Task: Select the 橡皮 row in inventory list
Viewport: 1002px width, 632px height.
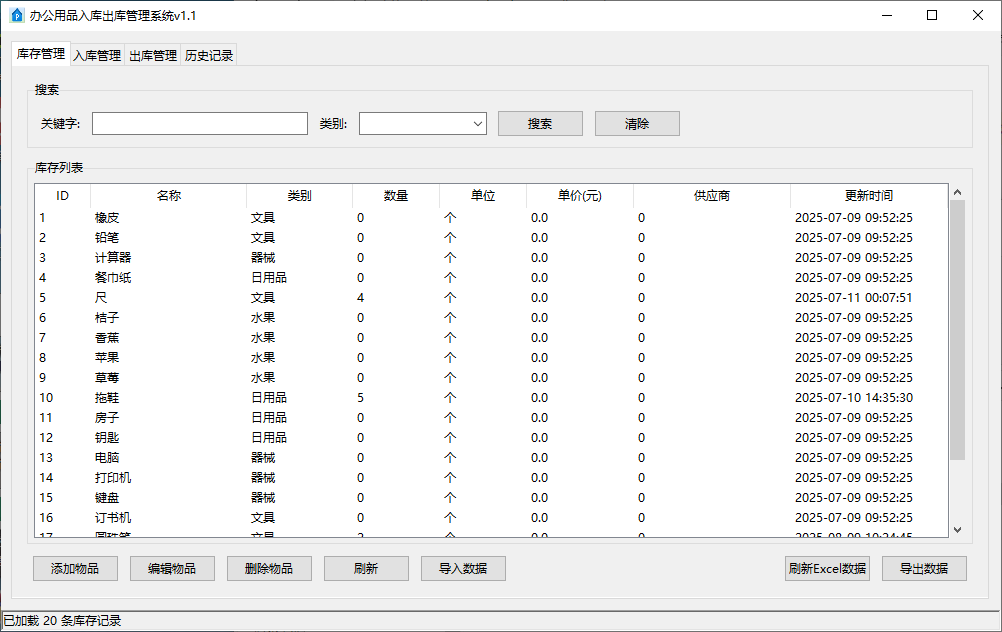Action: pos(107,217)
